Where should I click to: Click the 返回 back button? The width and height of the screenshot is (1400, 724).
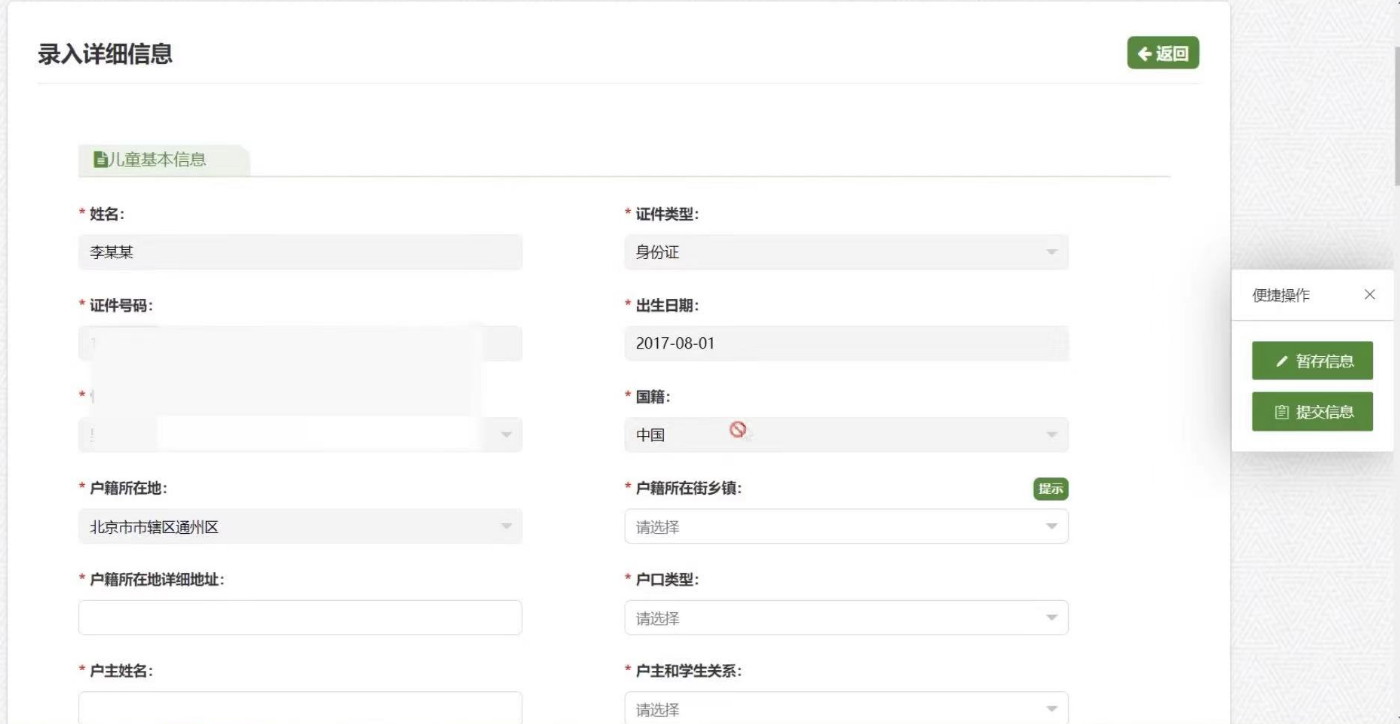[x=1162, y=54]
